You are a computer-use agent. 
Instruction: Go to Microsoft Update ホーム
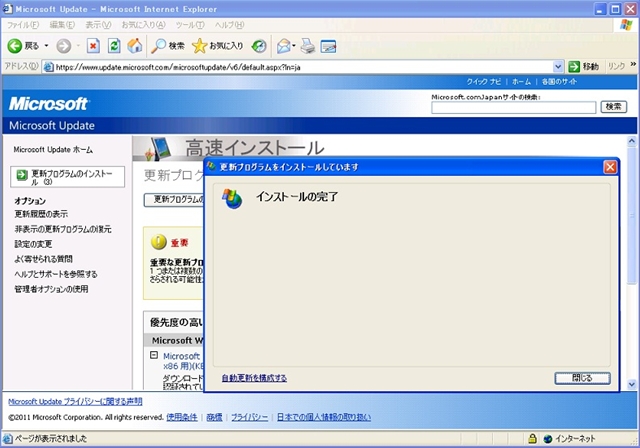[x=53, y=150]
